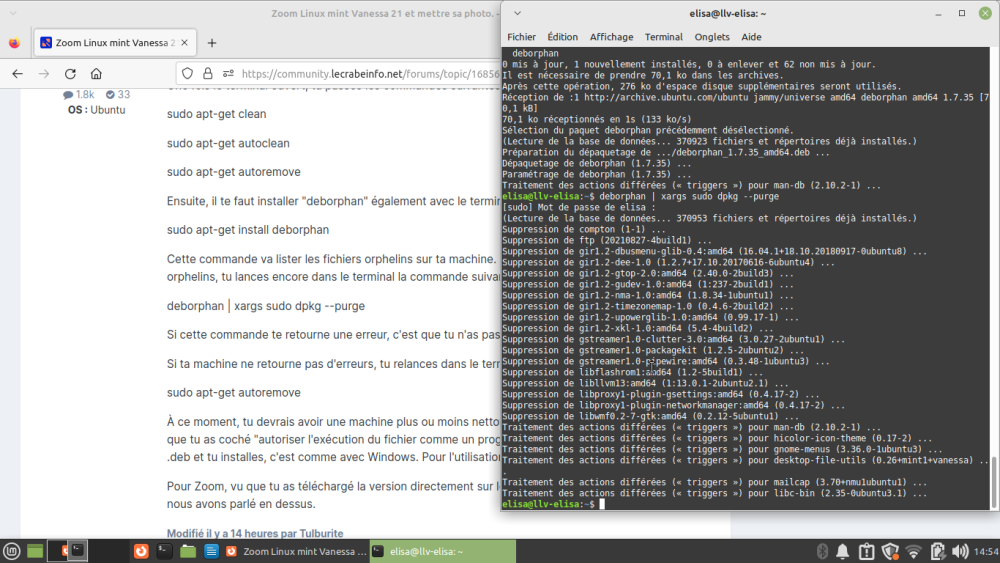This screenshot has height=563, width=1000.
Task: Open the terminal Fichier menu
Action: point(521,37)
